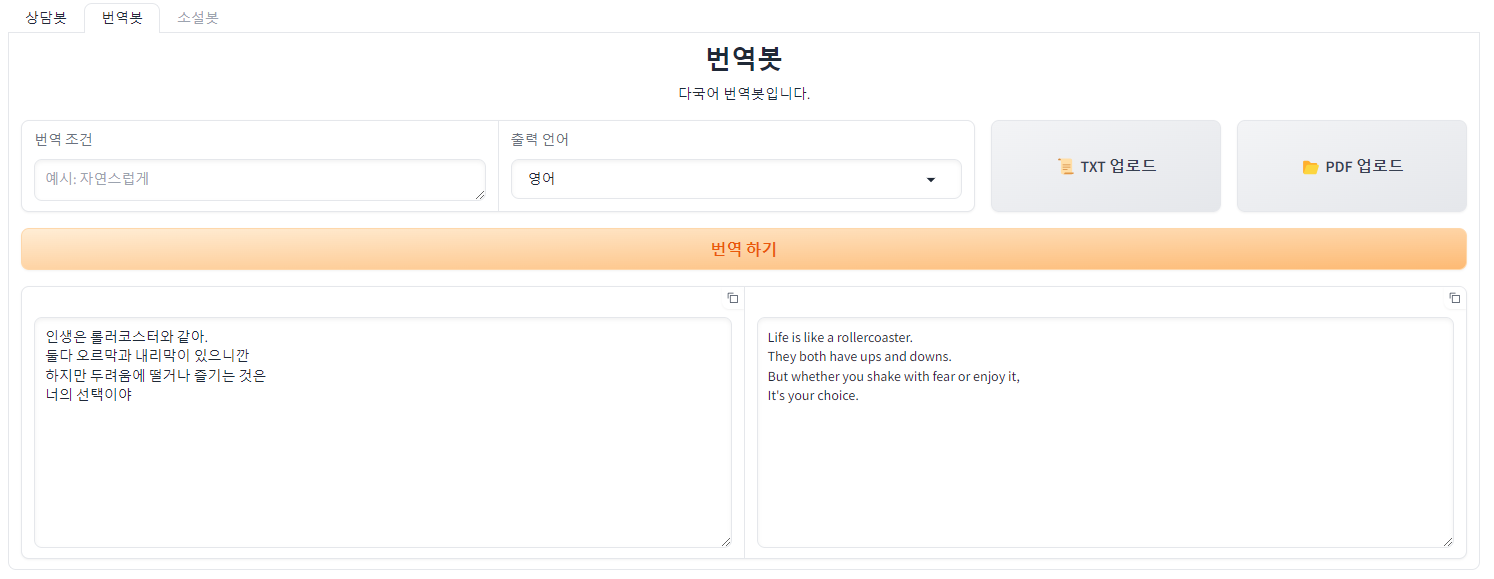Click the line 하지만 두려움에 떨거나 즐기는 것은
This screenshot has width=1494, height=579.
[x=156, y=375]
